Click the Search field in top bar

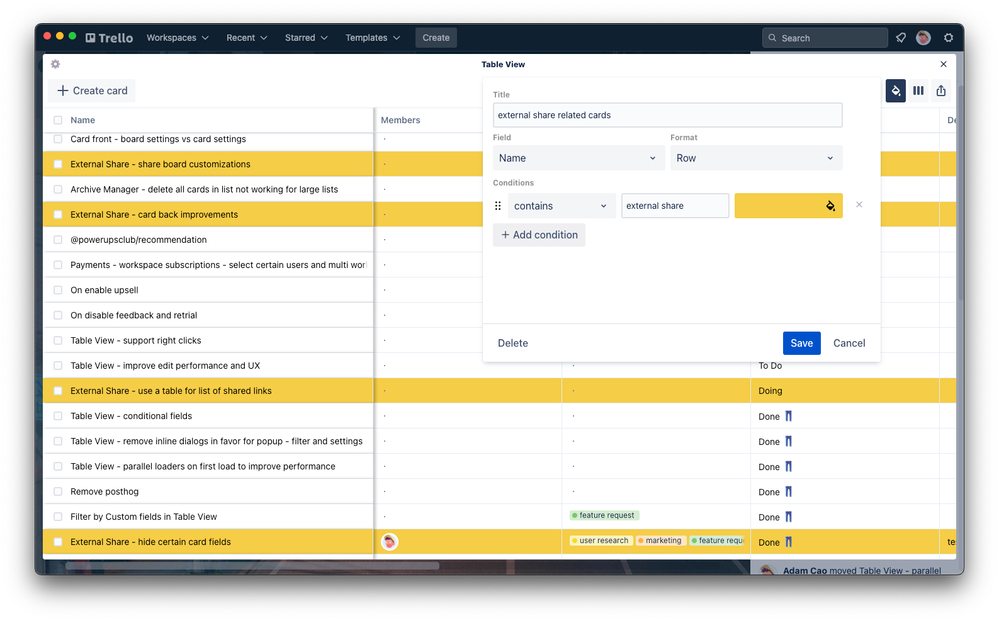[x=824, y=38]
